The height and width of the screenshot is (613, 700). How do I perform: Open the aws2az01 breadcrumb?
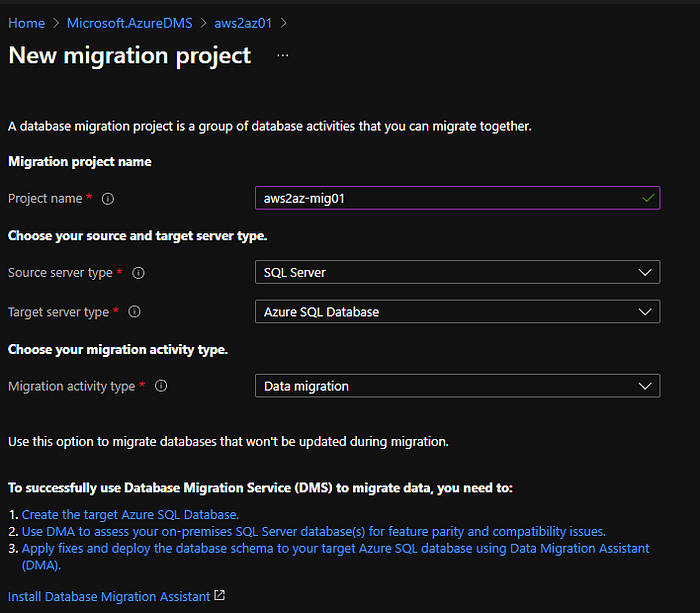pyautogui.click(x=243, y=22)
